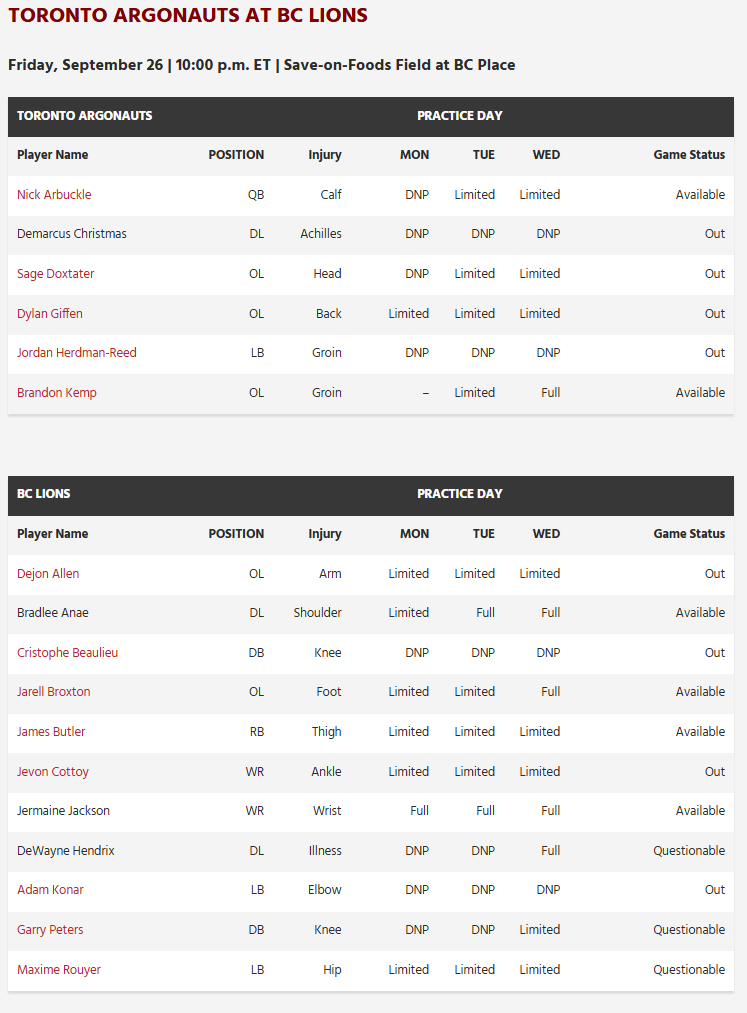Open Maxime Rouyer's player link
Image resolution: width=747 pixels, height=1013 pixels.
59,970
